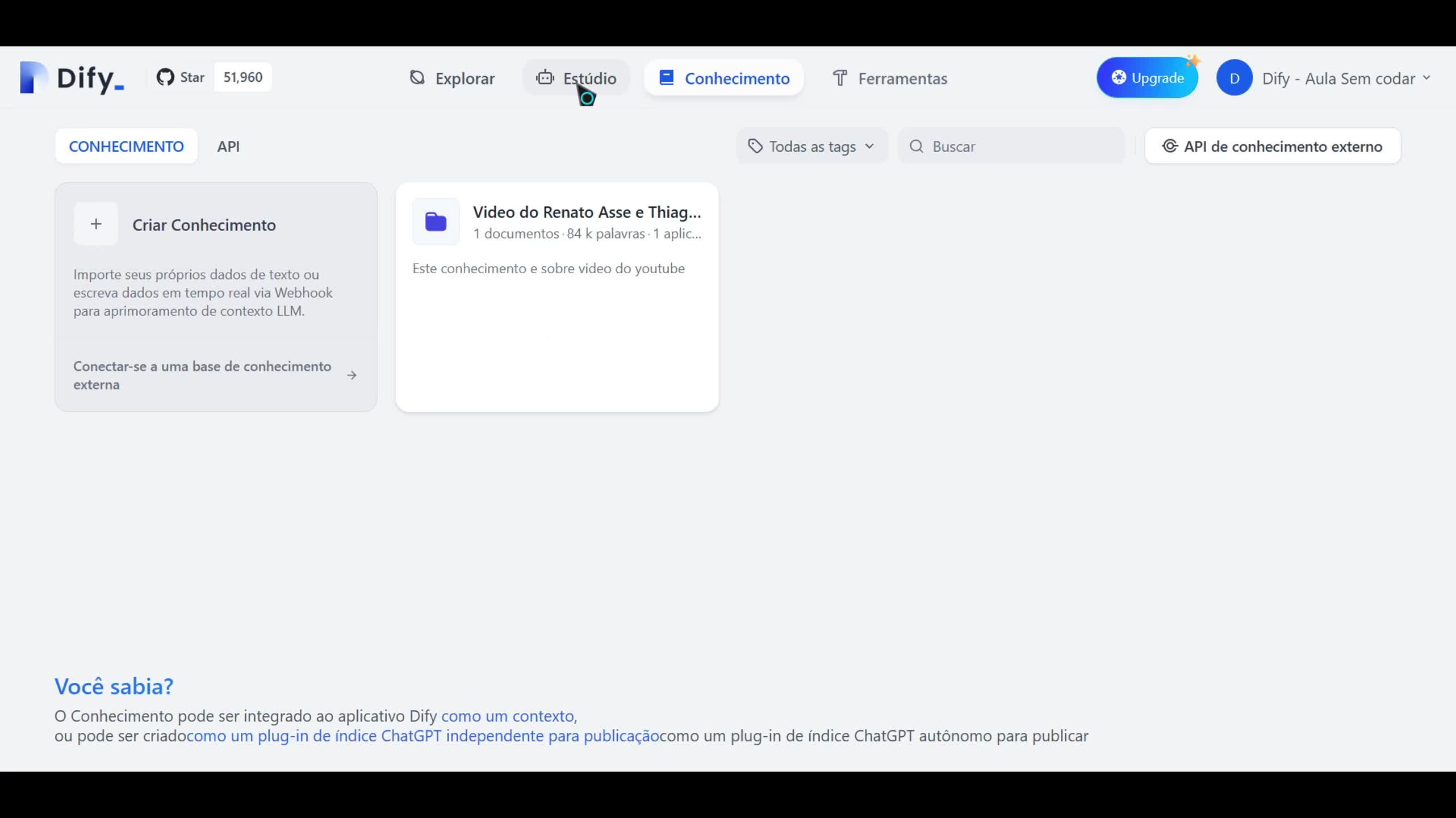This screenshot has height=818, width=1456.
Task: Click the blue folder icon on knowledge card
Action: point(436,222)
